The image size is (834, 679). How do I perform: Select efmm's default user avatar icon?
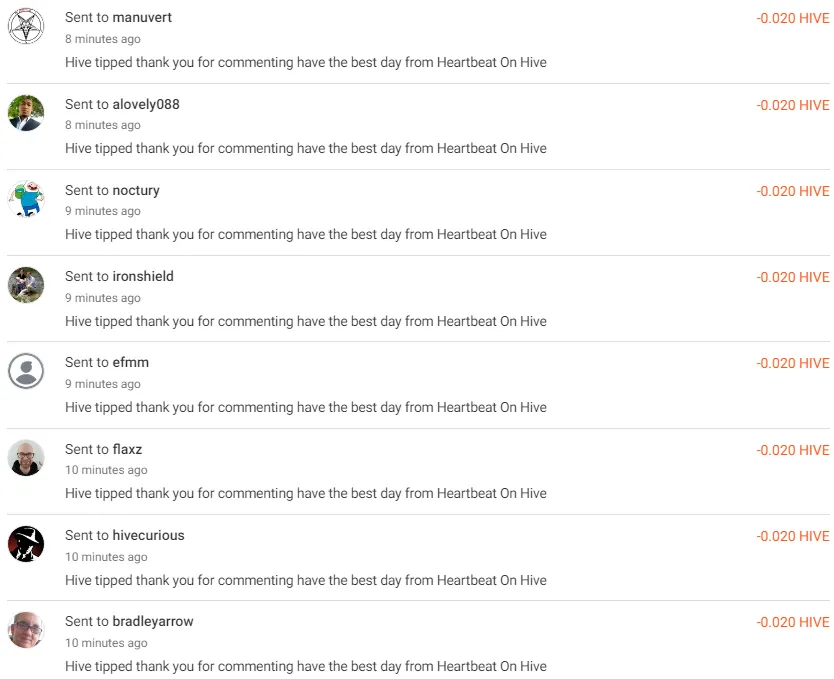tap(26, 371)
